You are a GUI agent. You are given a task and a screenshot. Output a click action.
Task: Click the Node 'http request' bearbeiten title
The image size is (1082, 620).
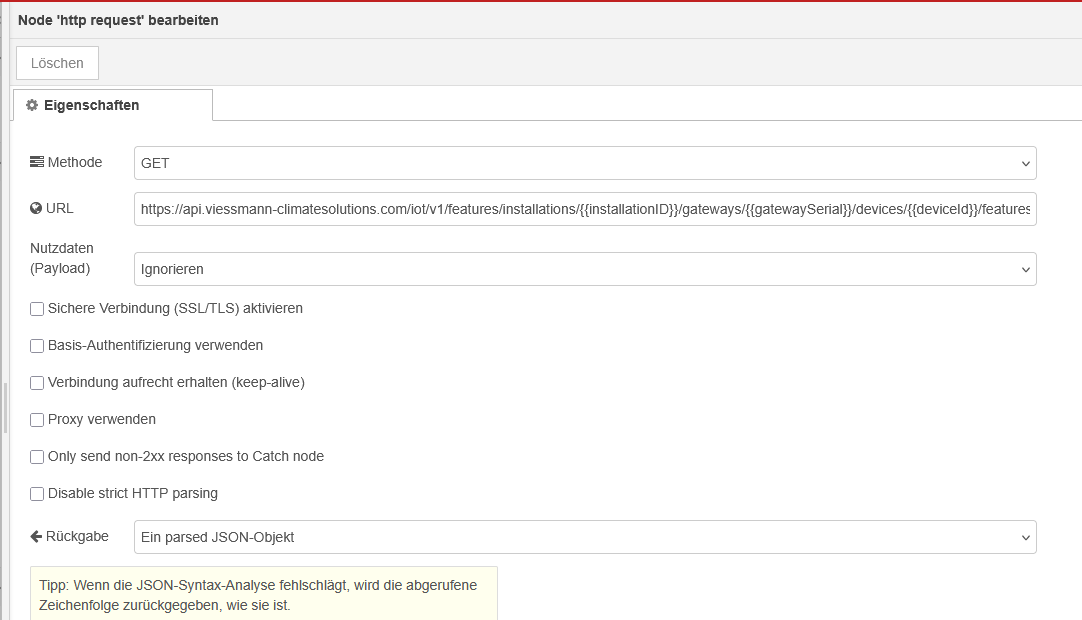[118, 20]
